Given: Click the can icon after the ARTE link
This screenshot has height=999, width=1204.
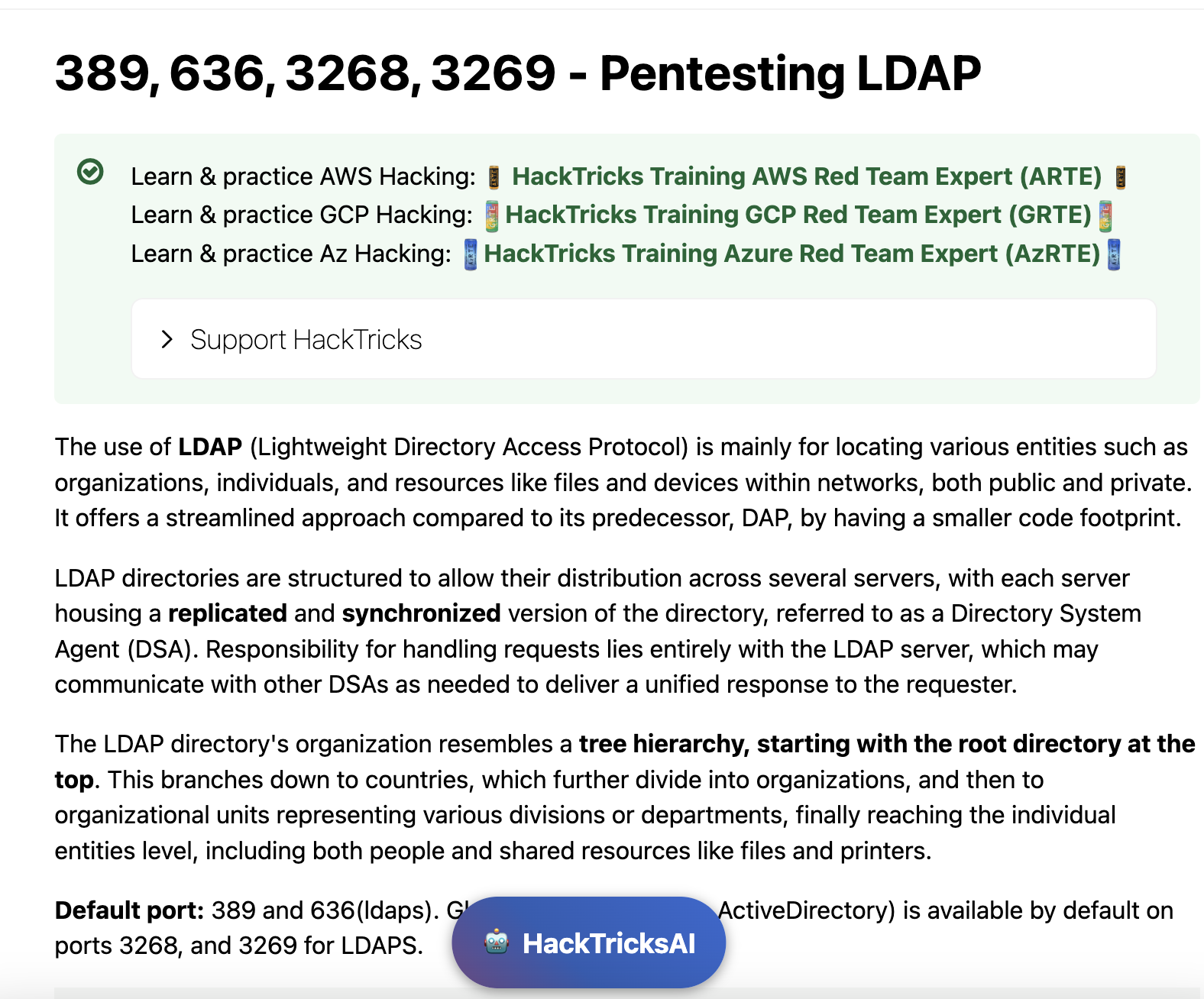Looking at the screenshot, I should coord(1121,177).
